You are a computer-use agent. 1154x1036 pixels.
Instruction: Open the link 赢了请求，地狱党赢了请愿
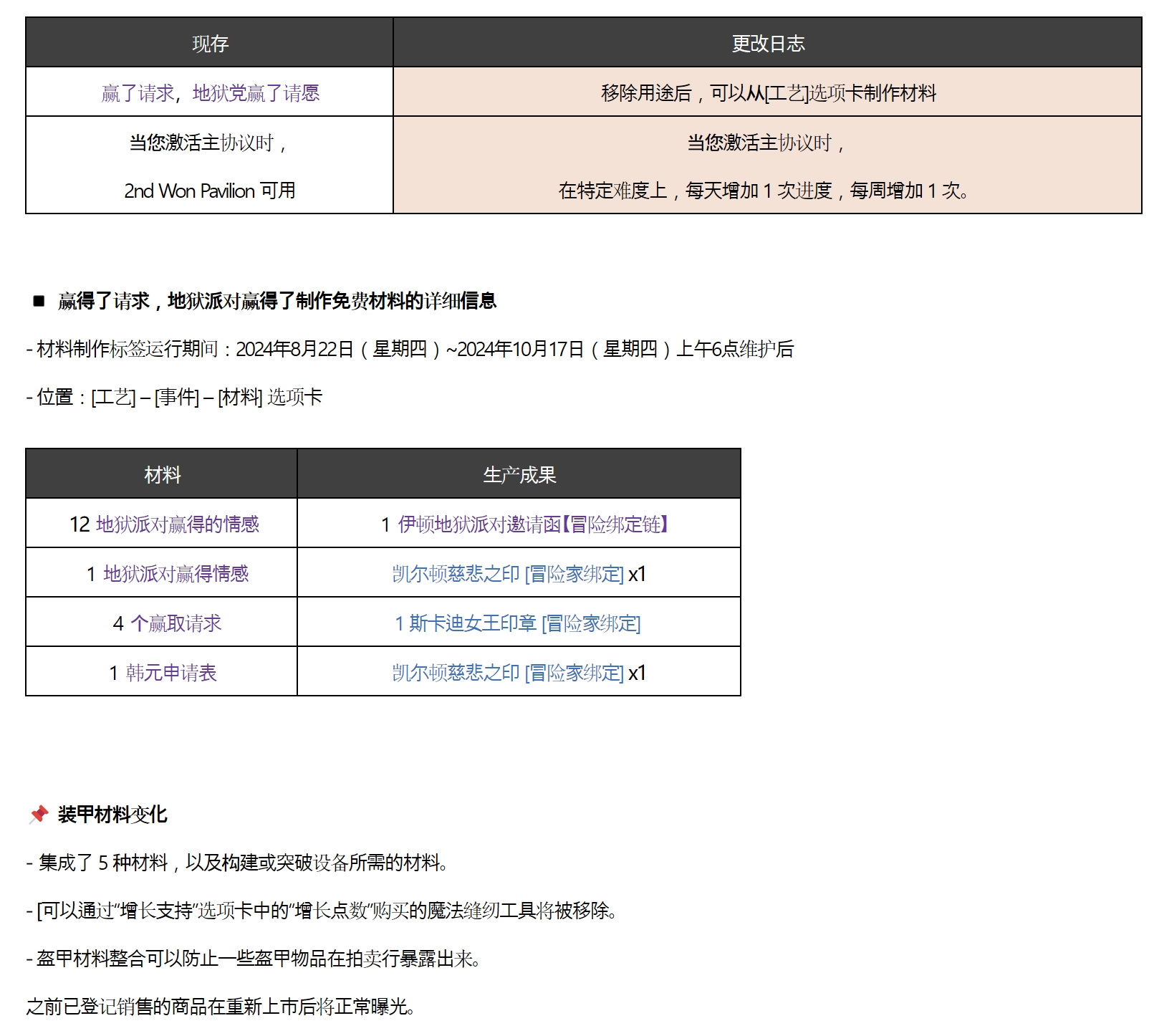tap(210, 93)
